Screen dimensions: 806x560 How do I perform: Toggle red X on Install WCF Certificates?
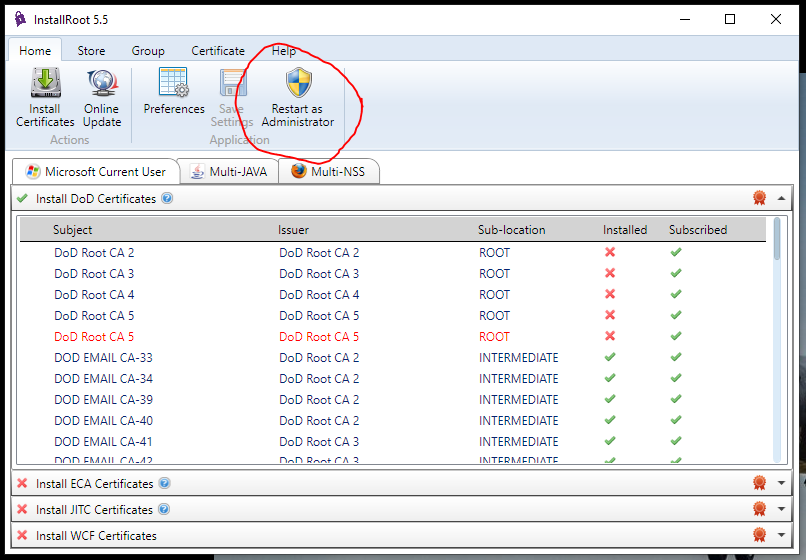point(22,535)
